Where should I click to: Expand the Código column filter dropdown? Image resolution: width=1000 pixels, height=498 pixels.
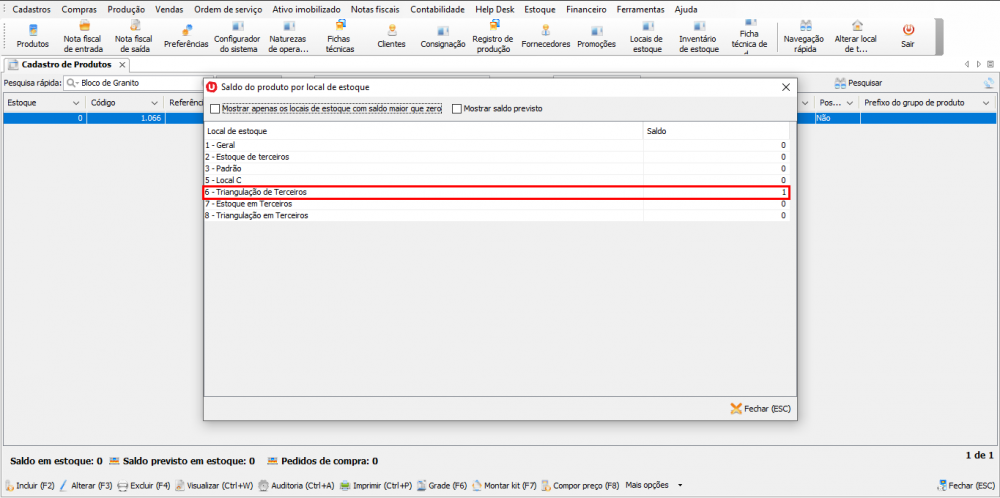(154, 103)
